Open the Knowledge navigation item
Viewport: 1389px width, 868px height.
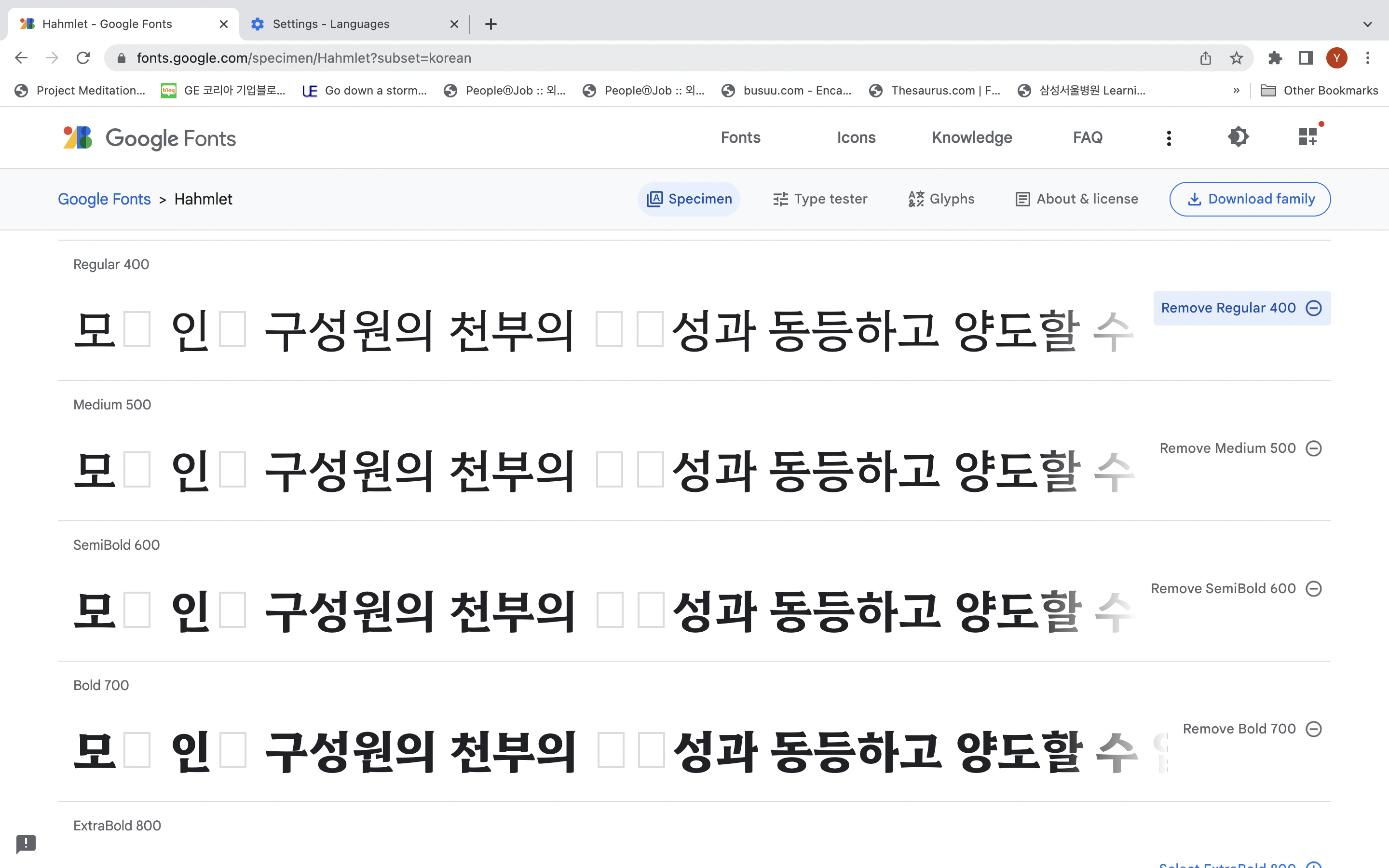pyautogui.click(x=972, y=138)
